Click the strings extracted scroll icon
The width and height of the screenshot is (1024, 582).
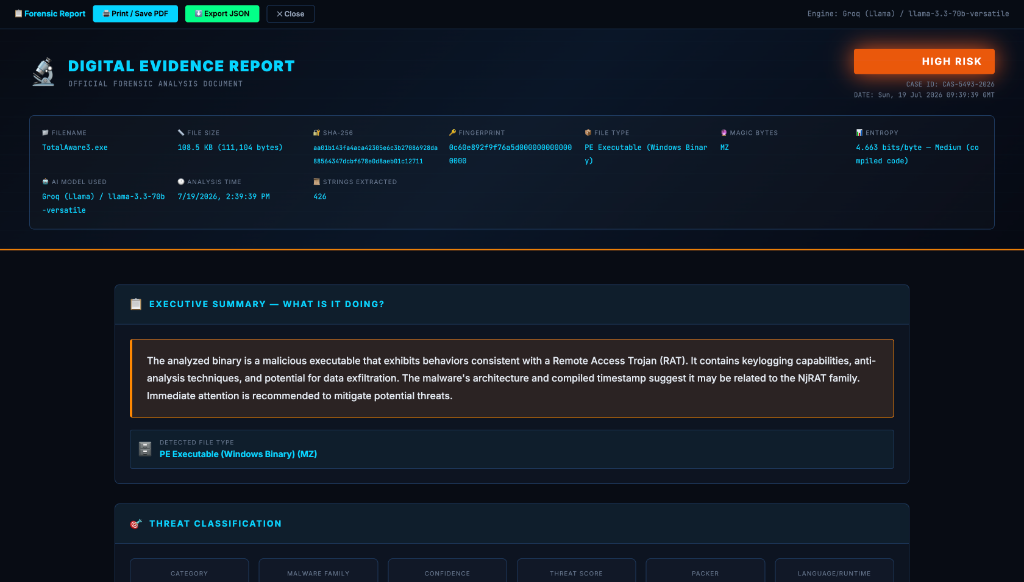coord(317,182)
